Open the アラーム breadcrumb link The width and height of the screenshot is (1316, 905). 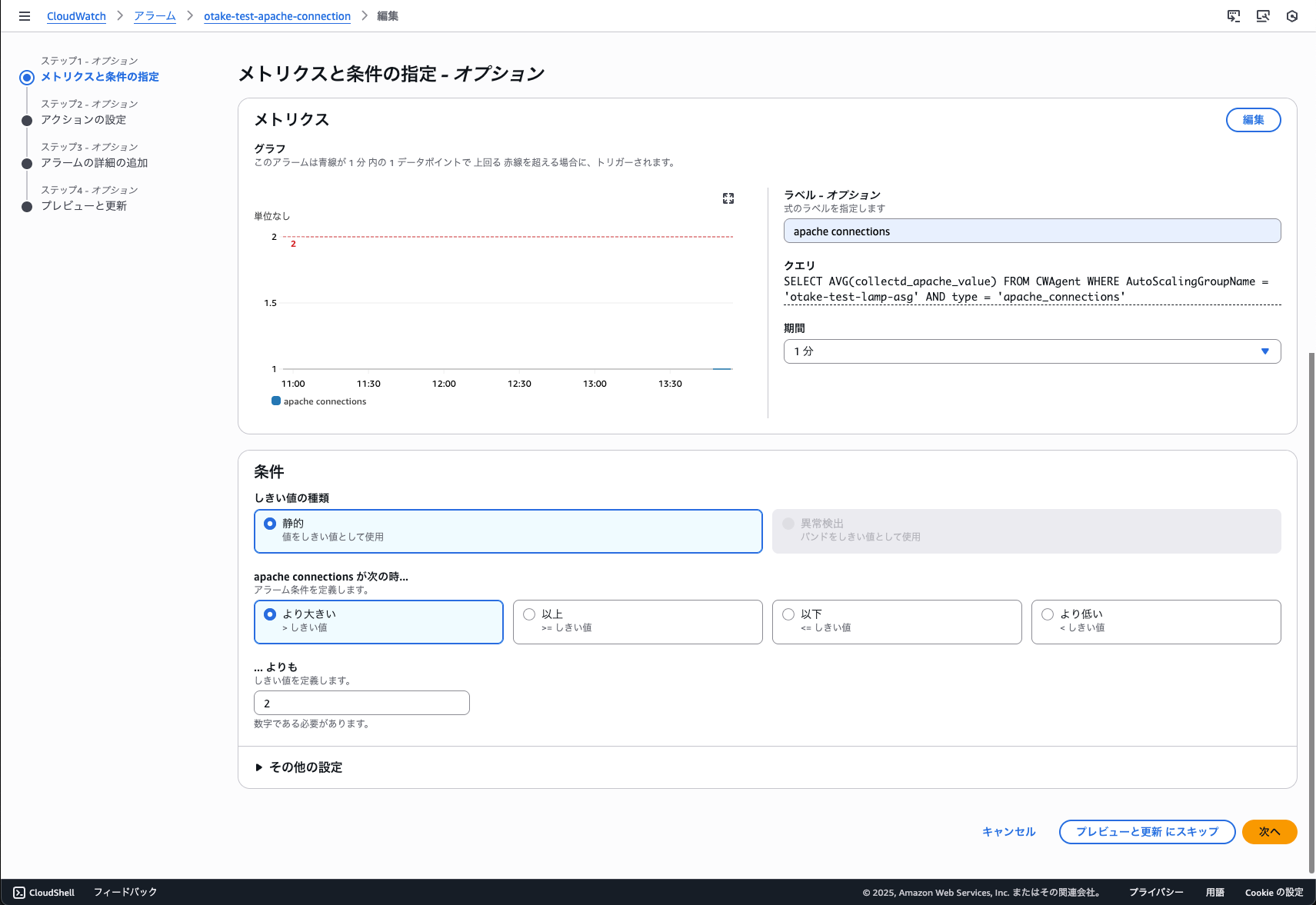(155, 16)
